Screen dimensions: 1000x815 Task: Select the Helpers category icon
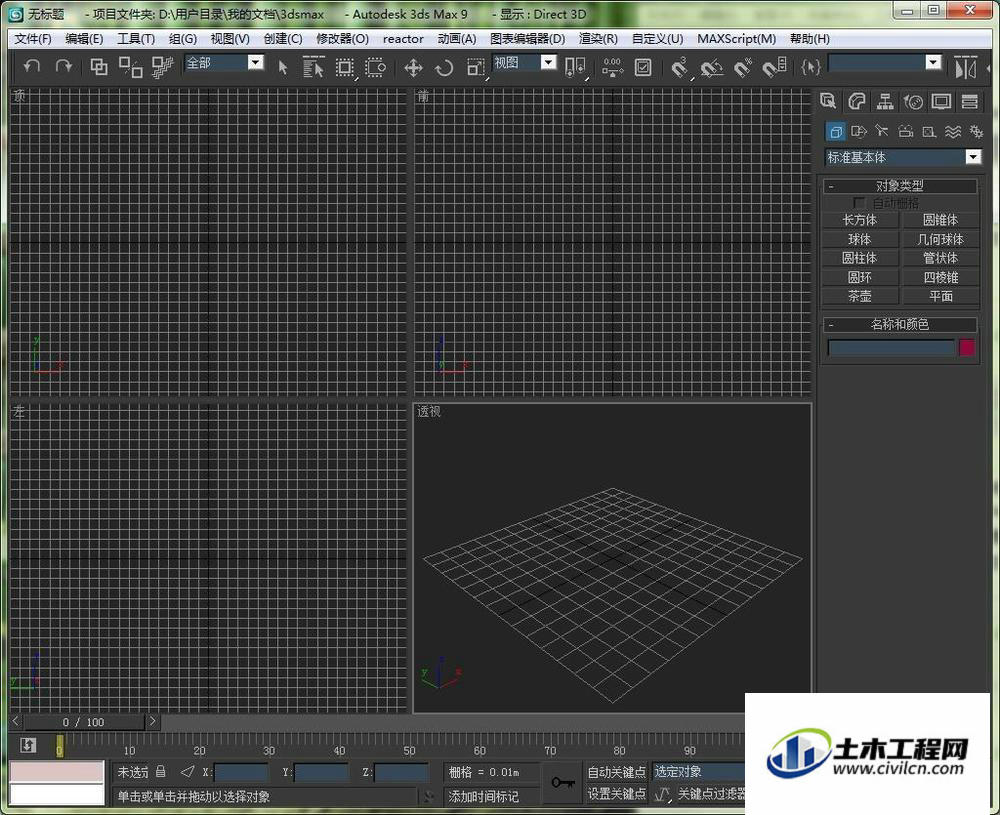929,132
